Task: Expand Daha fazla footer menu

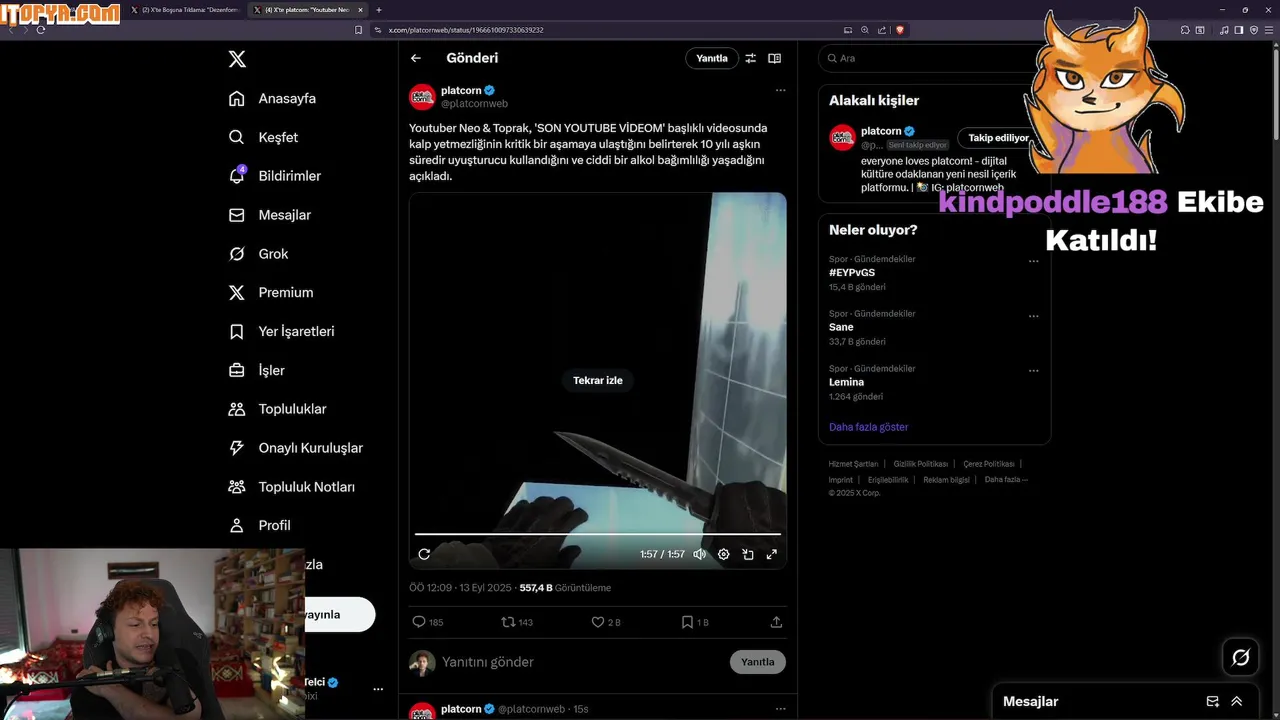Action: click(x=1005, y=479)
